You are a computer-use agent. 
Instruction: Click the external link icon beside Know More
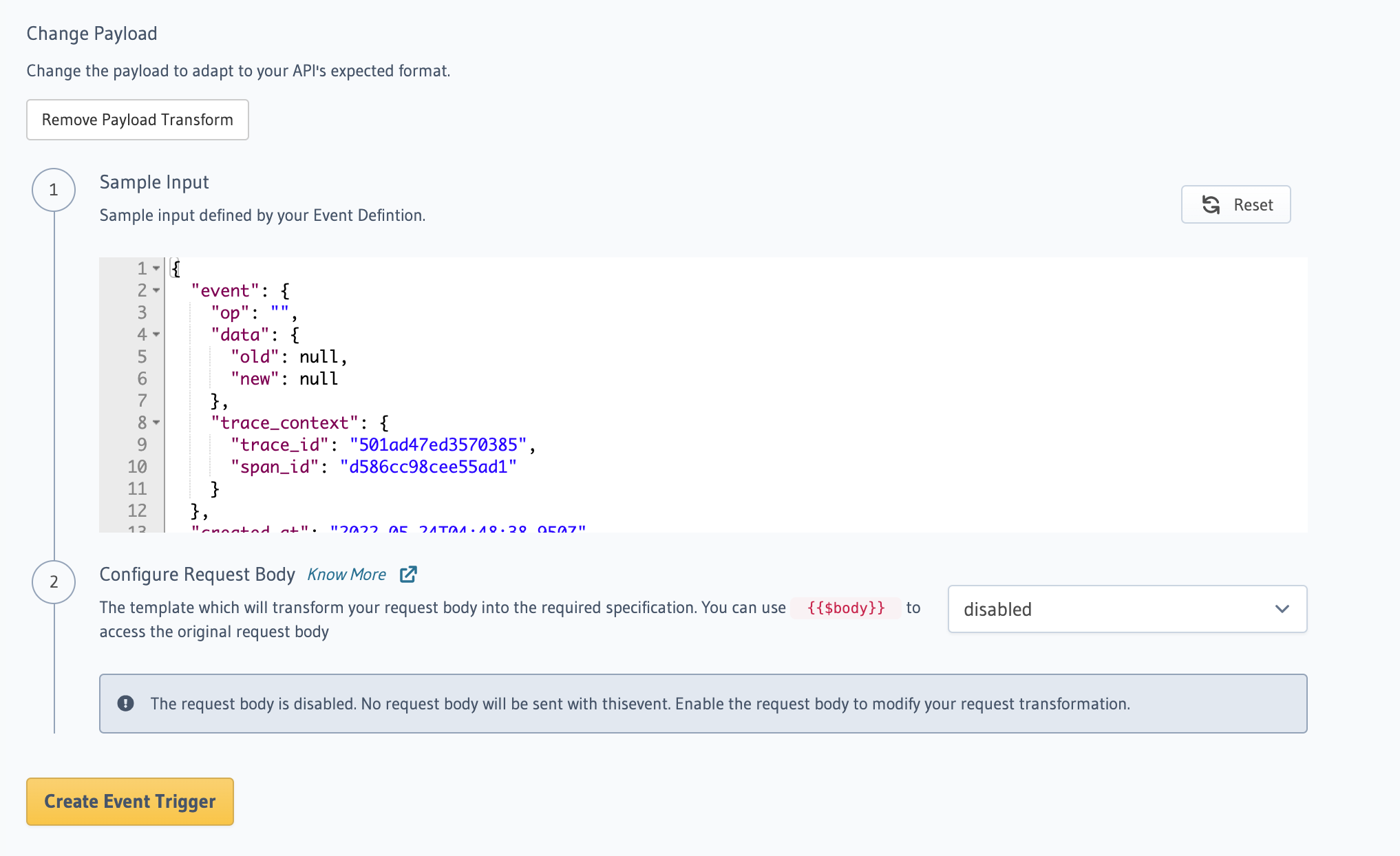pyautogui.click(x=408, y=574)
